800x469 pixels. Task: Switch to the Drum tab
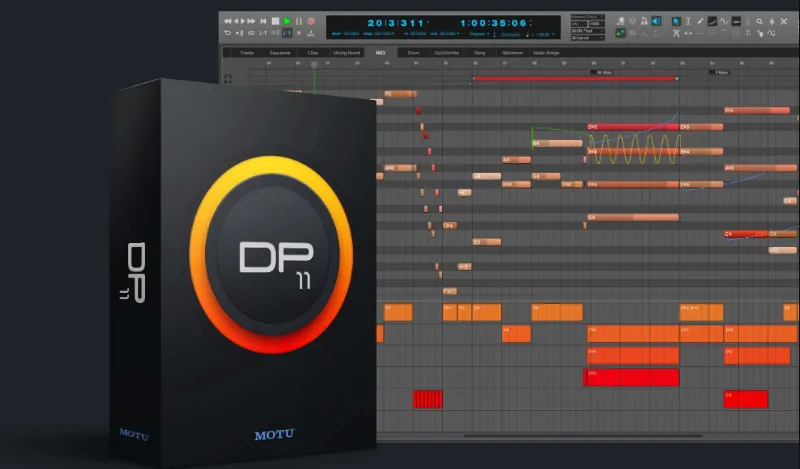pyautogui.click(x=413, y=53)
